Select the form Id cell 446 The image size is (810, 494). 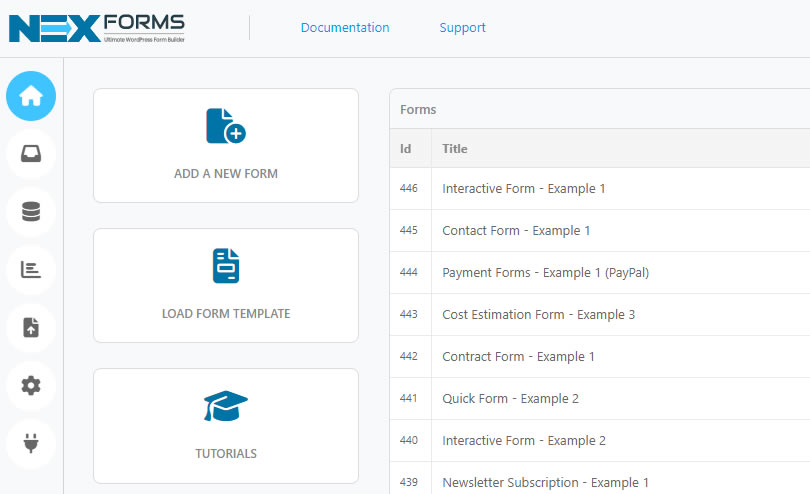point(409,188)
